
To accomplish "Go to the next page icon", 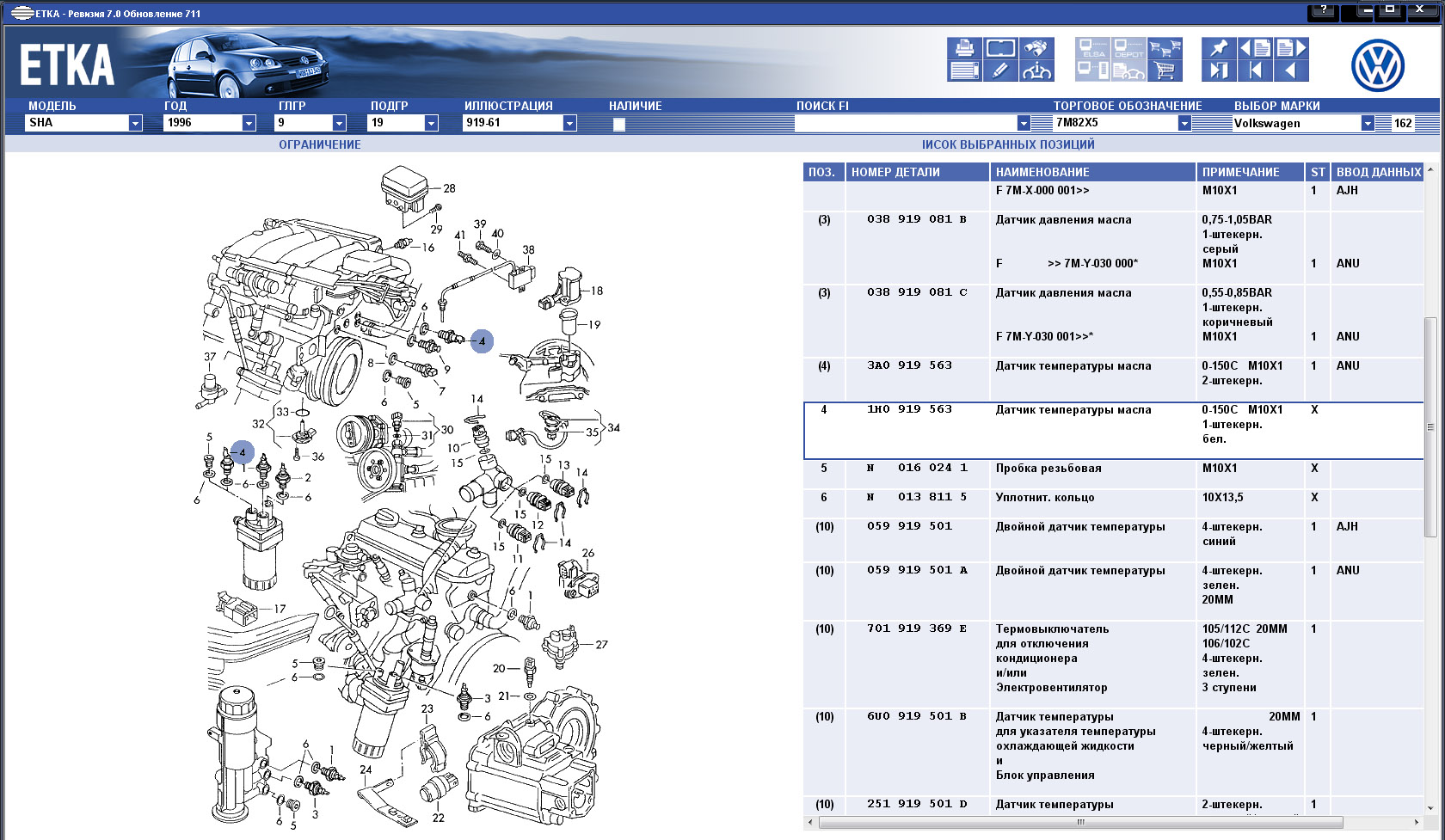I will coord(1291,48).
